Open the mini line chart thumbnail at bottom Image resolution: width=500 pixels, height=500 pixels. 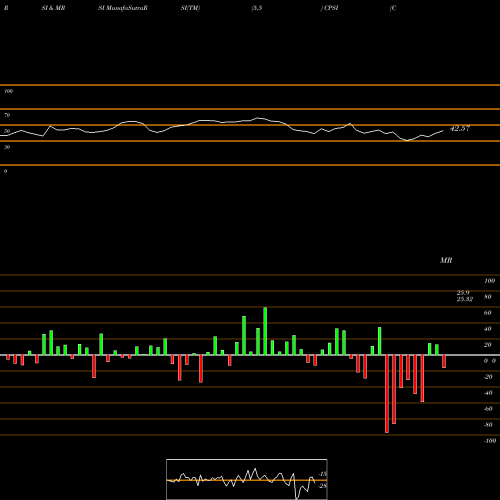[247, 479]
